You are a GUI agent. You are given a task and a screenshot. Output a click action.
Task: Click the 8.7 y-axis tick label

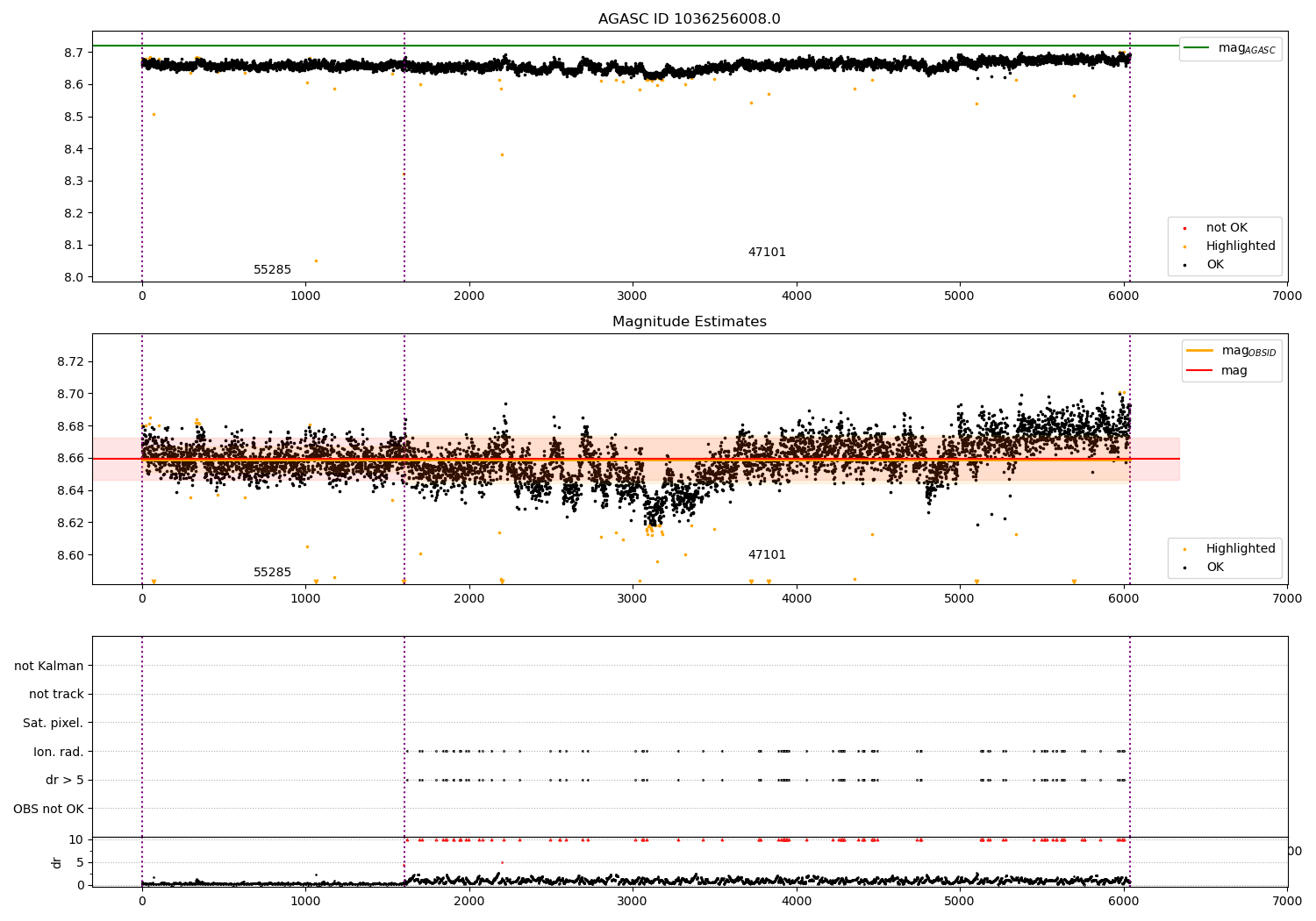pos(74,53)
